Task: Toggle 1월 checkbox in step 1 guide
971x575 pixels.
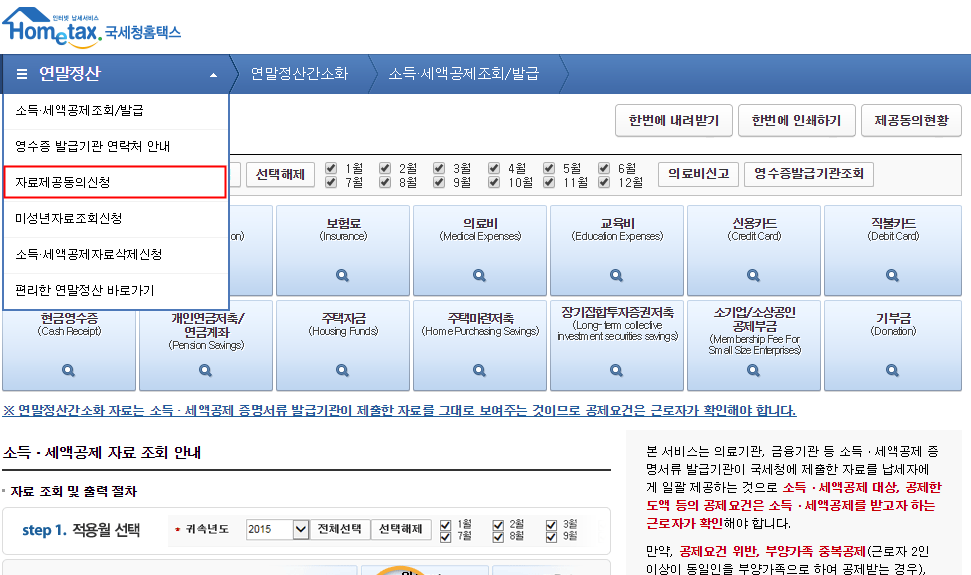Action: coord(445,525)
